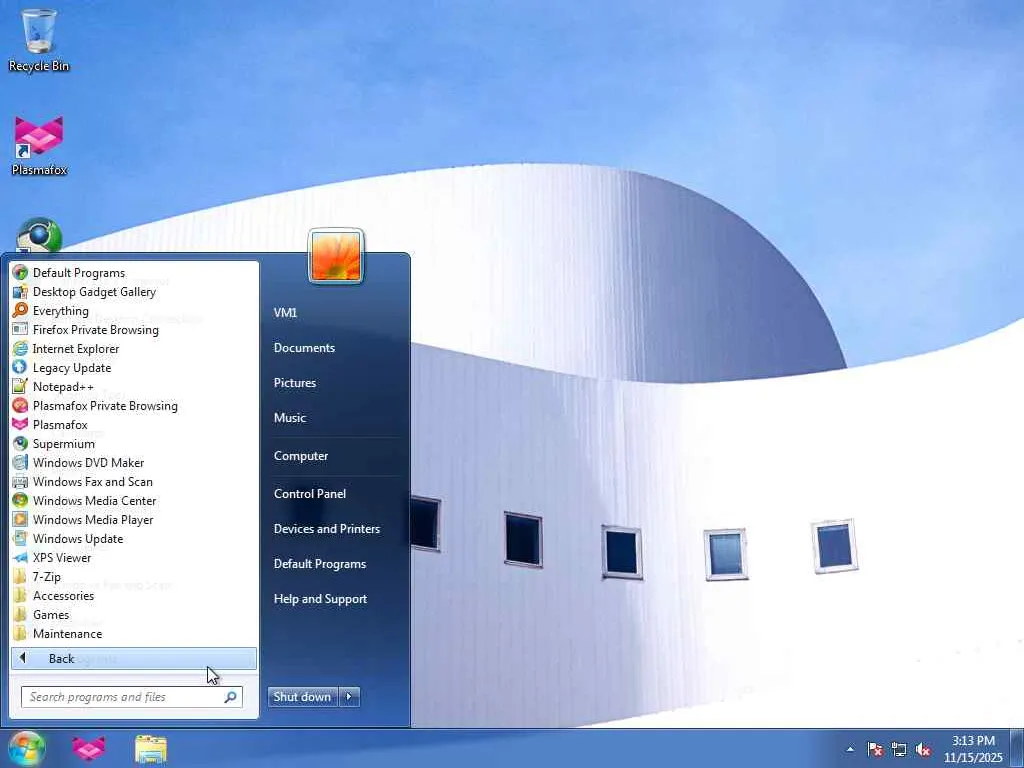Show hidden tray icons arrow

point(850,749)
